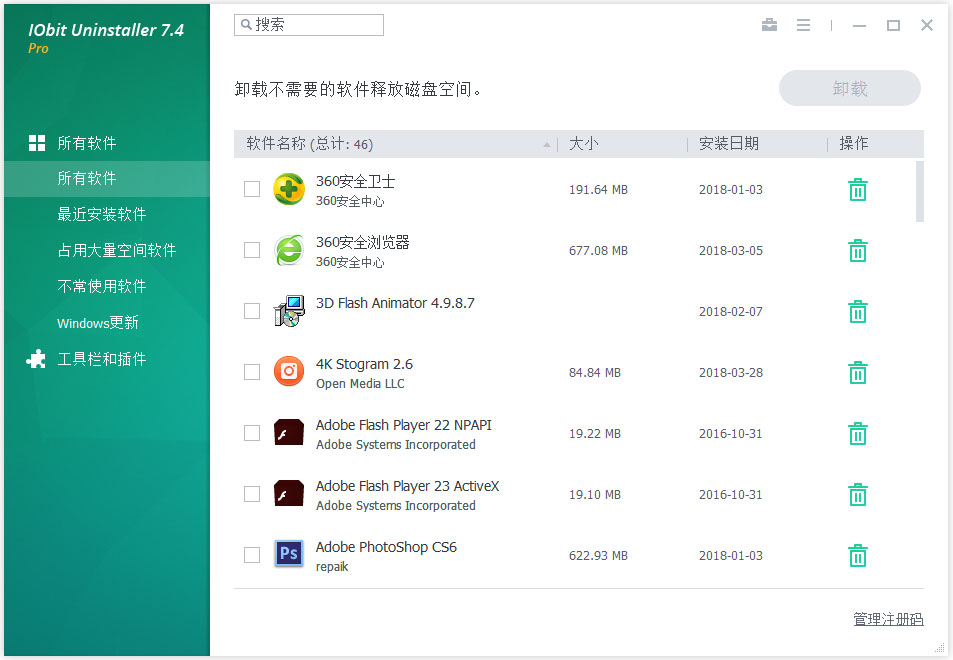Open 最近安装软件 in the sidebar
This screenshot has height=660, width=953.
(102, 214)
